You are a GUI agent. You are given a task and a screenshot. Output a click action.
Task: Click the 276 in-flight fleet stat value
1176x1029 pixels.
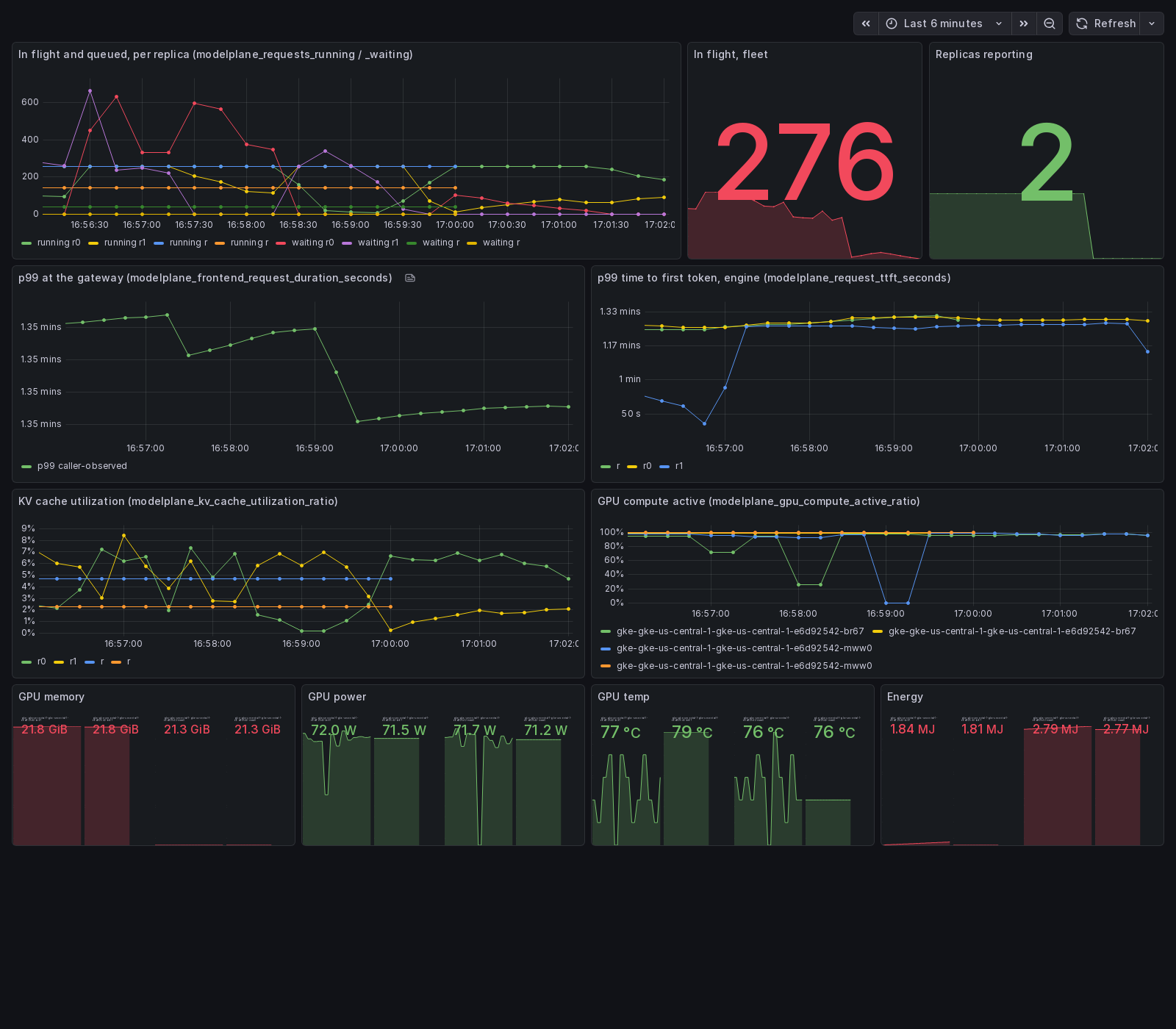[805, 162]
